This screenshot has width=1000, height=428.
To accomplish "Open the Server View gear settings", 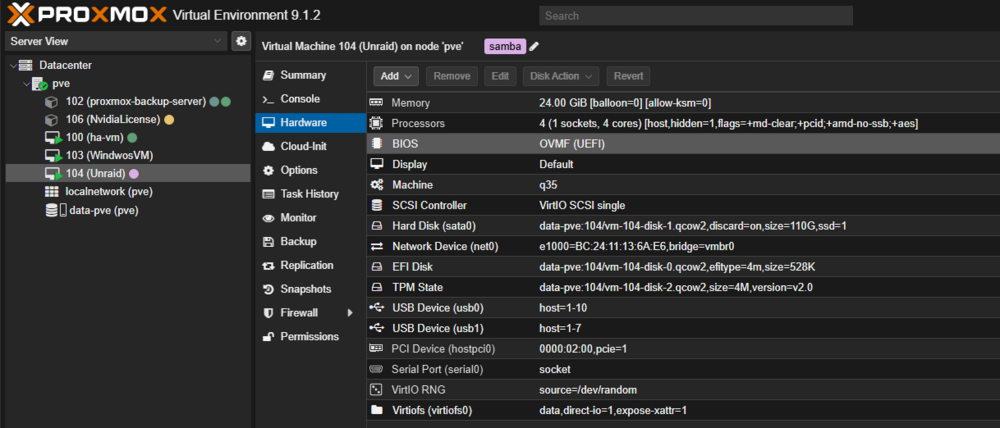I will click(240, 41).
